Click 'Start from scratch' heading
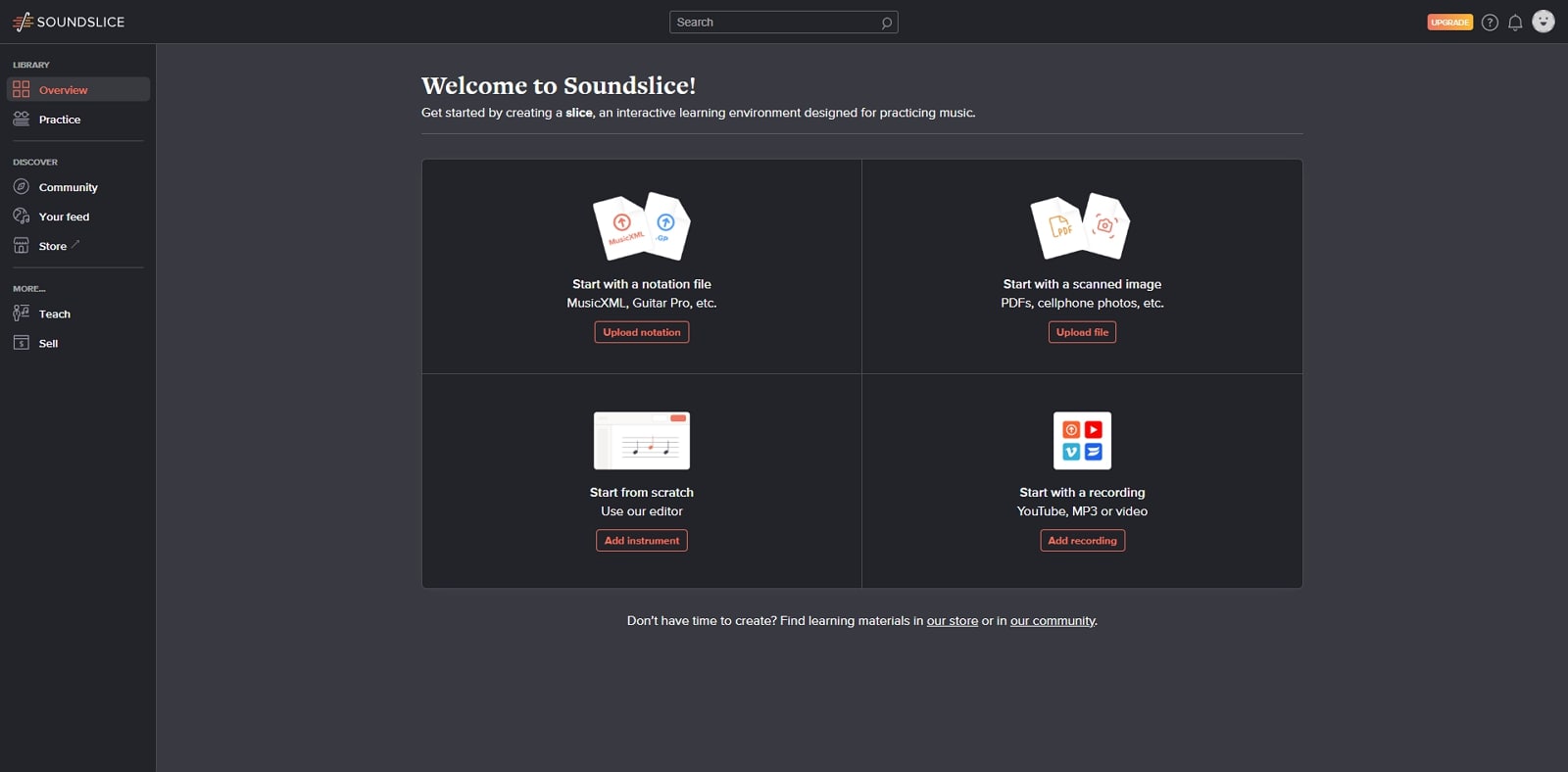1568x772 pixels. click(x=642, y=493)
